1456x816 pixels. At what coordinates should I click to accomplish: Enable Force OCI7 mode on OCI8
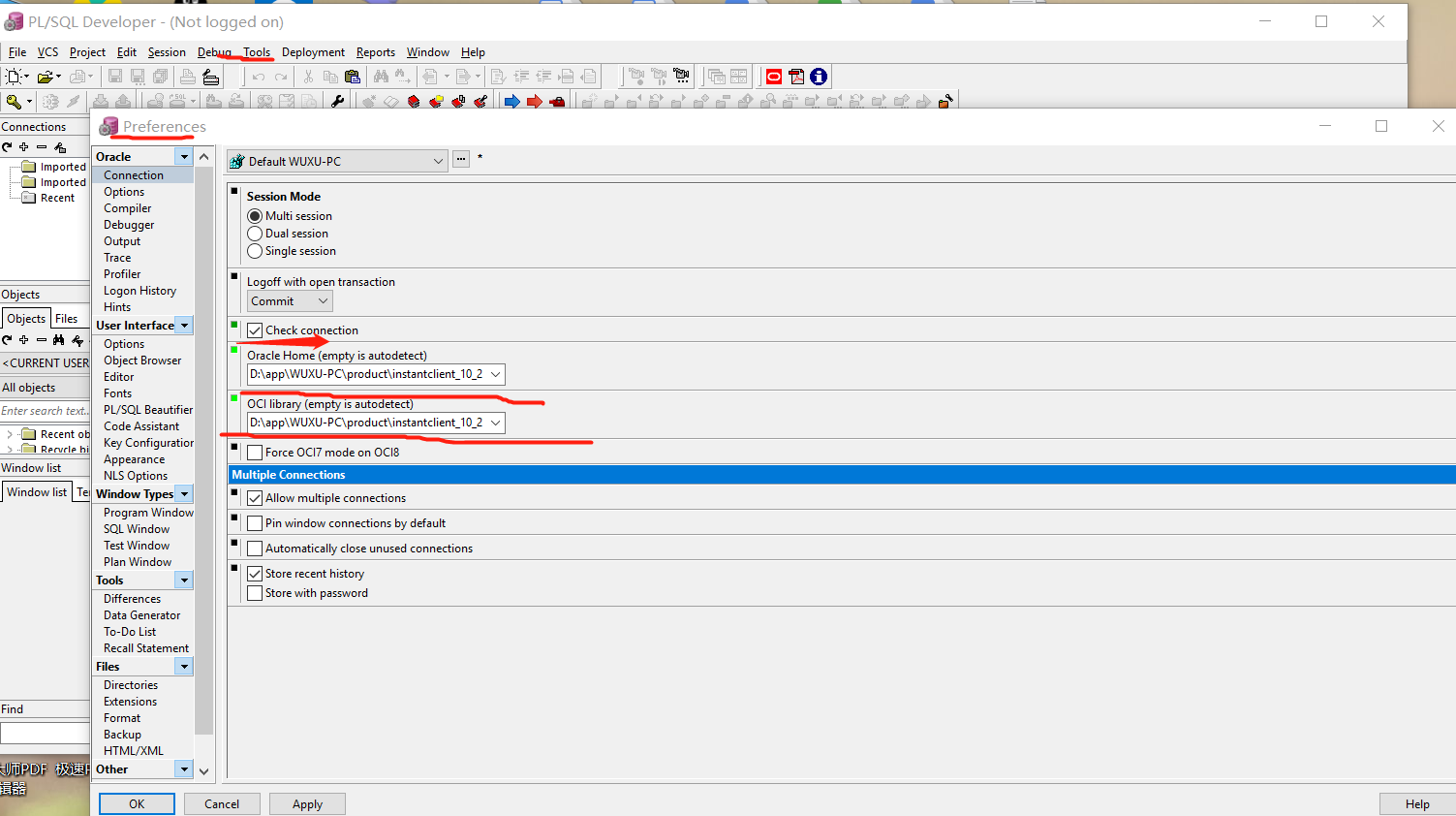pos(255,453)
